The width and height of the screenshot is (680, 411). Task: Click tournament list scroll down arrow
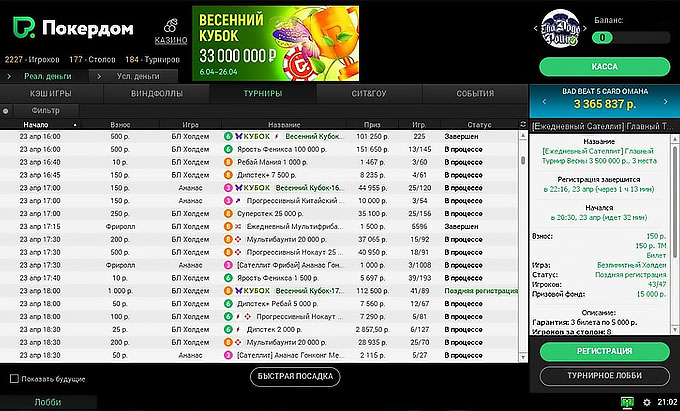(523, 357)
